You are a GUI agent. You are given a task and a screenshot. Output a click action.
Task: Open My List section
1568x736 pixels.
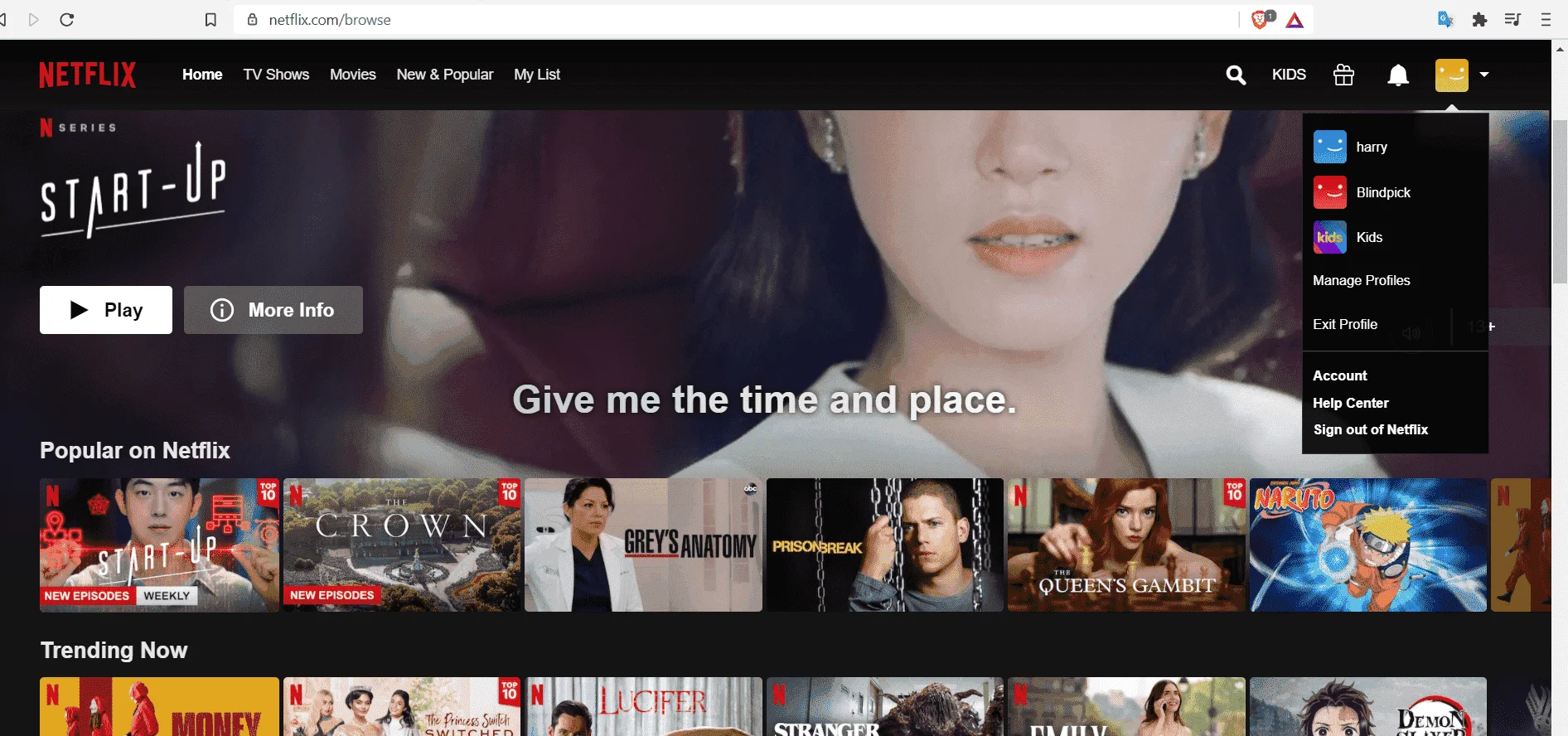pos(537,75)
